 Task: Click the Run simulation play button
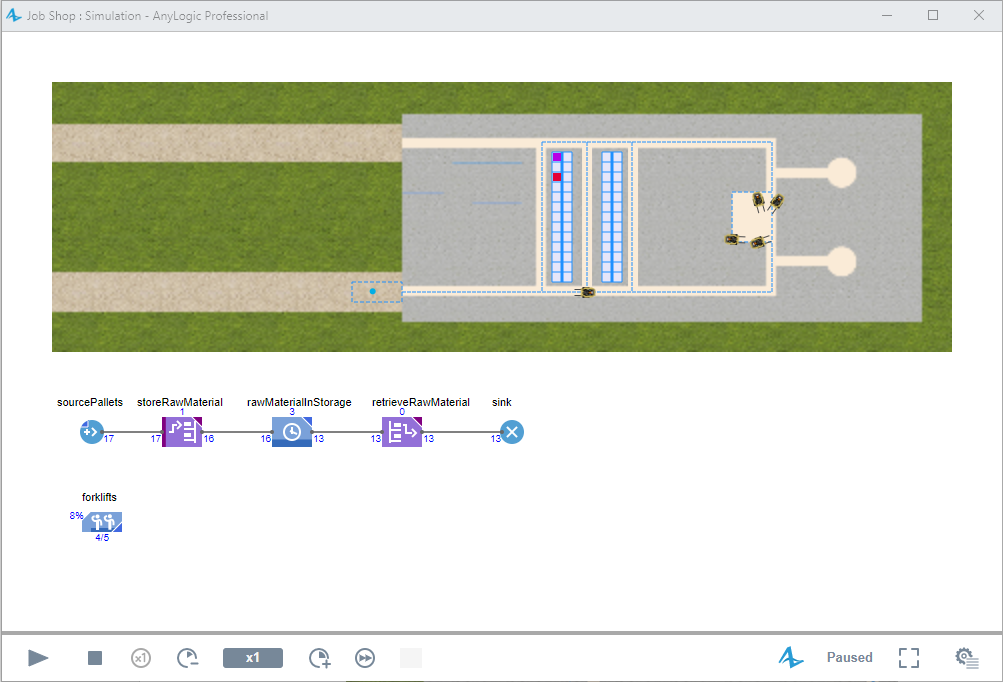[x=38, y=658]
